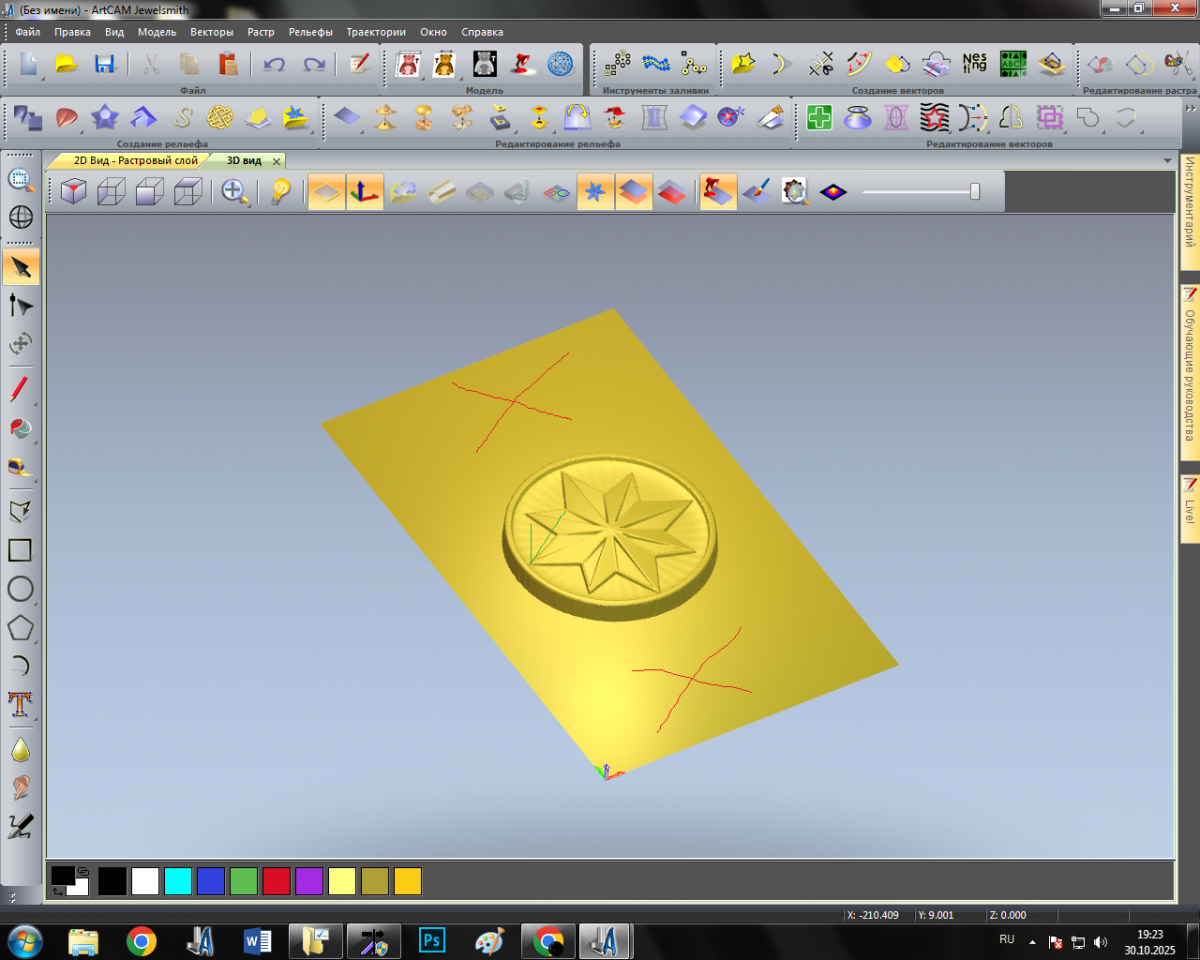Image resolution: width=1200 pixels, height=960 pixels.
Task: Toggle the origin axes display button
Action: [364, 192]
